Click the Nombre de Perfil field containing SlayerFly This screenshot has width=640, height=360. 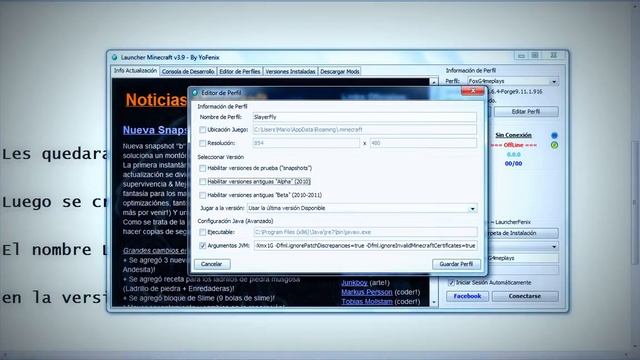(x=364, y=117)
